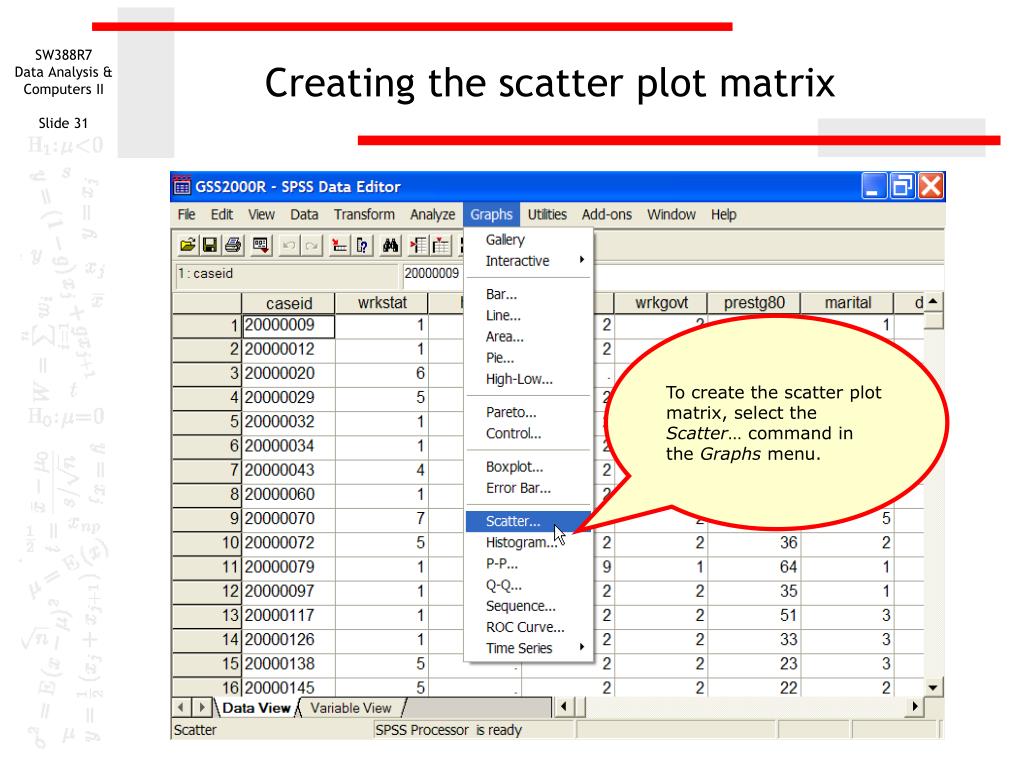1024x768 pixels.
Task: Choose ROC Curve... from the Graphs menu
Action: click(528, 627)
